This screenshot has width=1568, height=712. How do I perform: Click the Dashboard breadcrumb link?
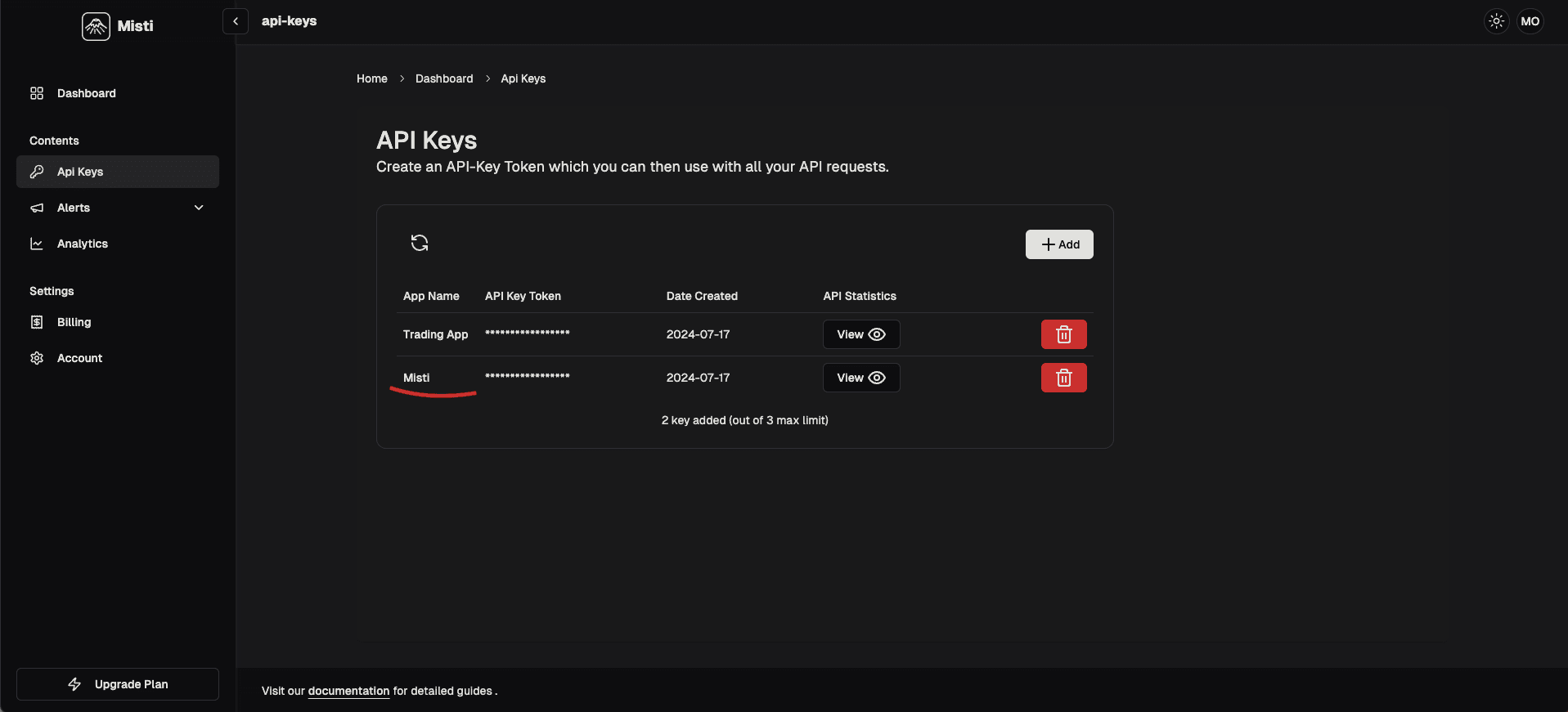click(444, 78)
